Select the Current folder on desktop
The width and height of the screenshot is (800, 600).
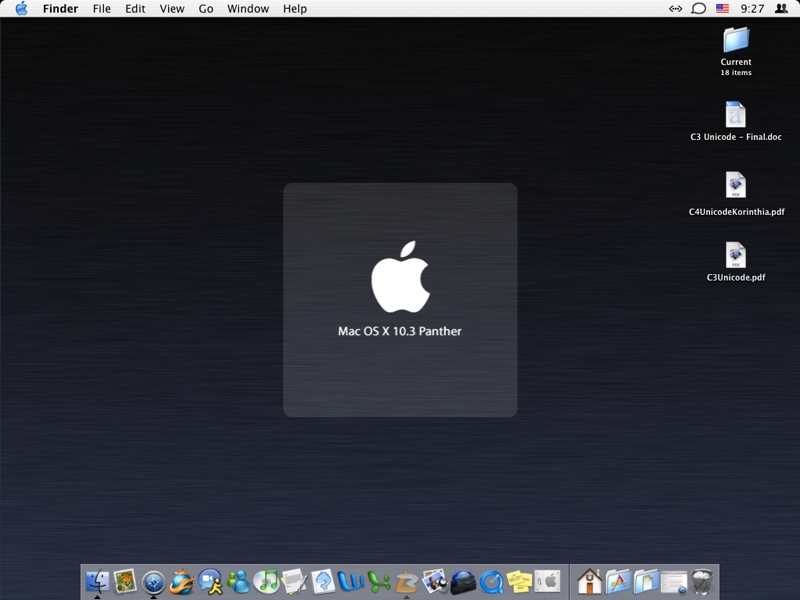[x=736, y=42]
